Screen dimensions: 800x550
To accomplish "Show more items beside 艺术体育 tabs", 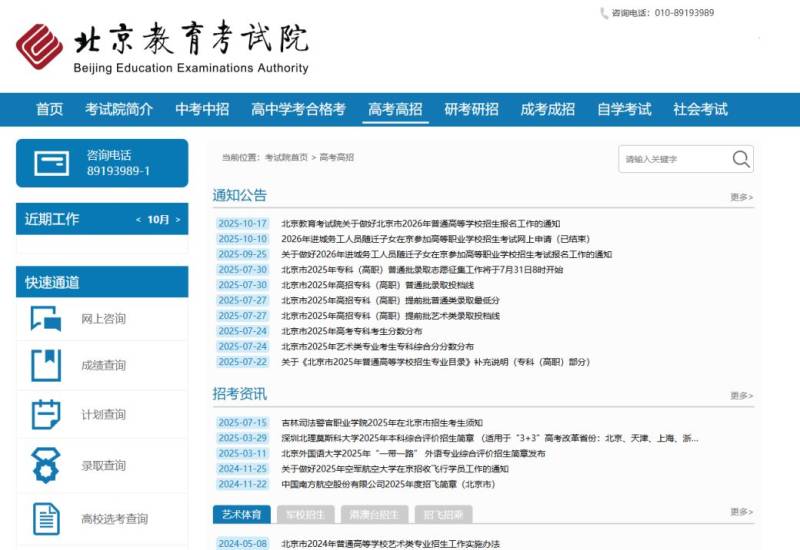I will (x=741, y=513).
